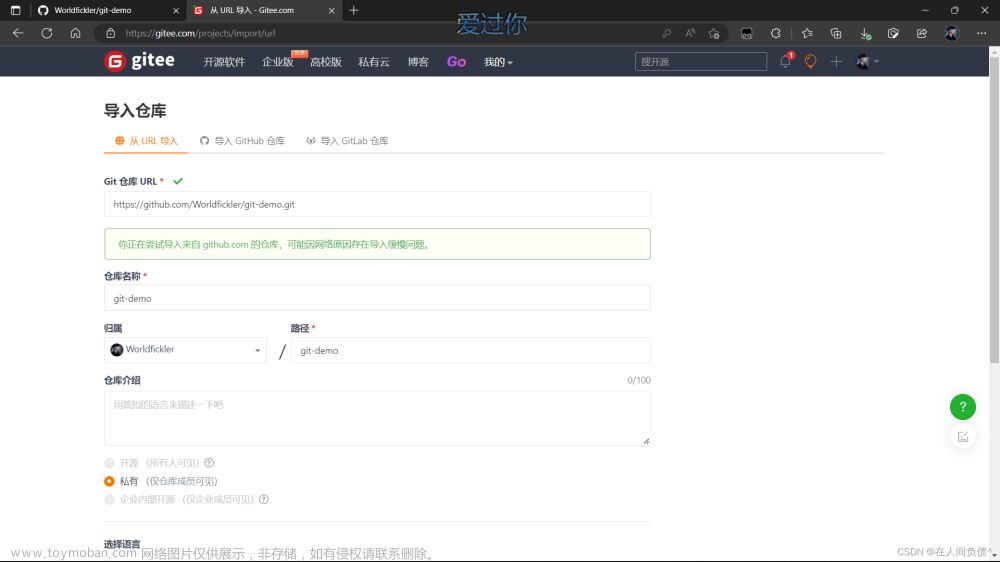Close the Gitee import browser tab
The width and height of the screenshot is (1000, 562).
pyautogui.click(x=332, y=10)
